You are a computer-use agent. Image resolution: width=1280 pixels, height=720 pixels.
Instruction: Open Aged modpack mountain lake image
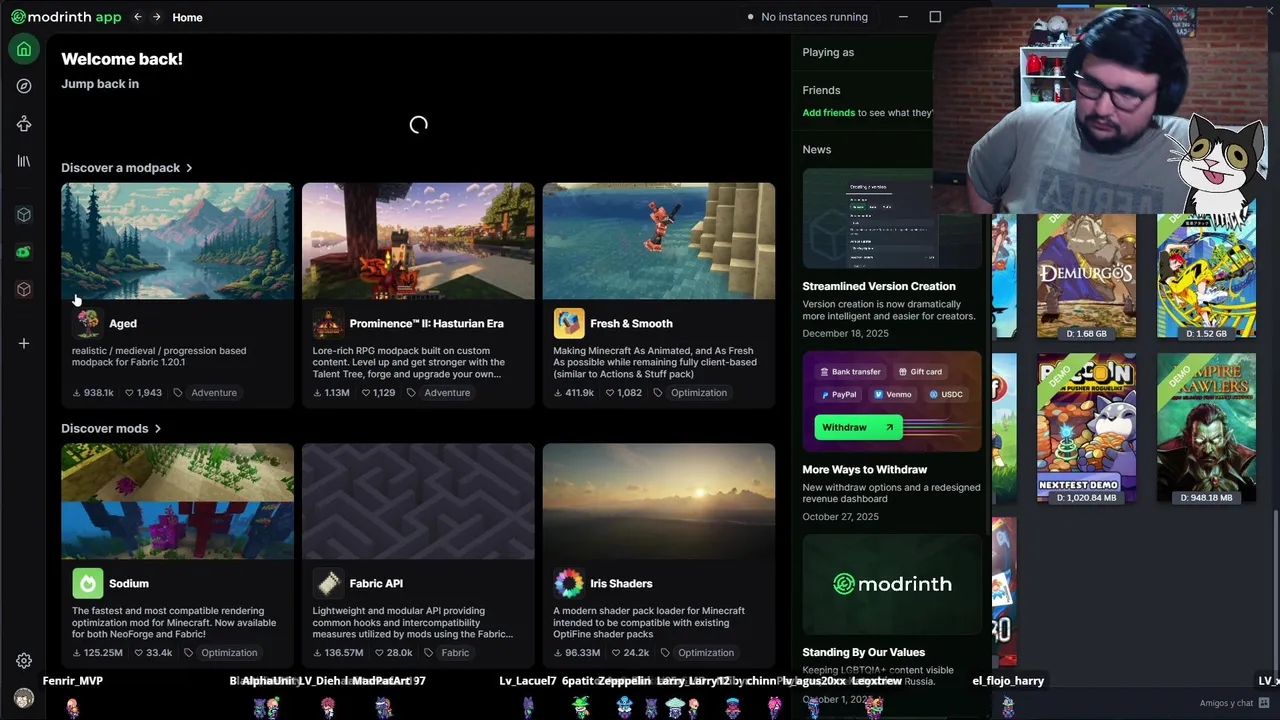177,240
